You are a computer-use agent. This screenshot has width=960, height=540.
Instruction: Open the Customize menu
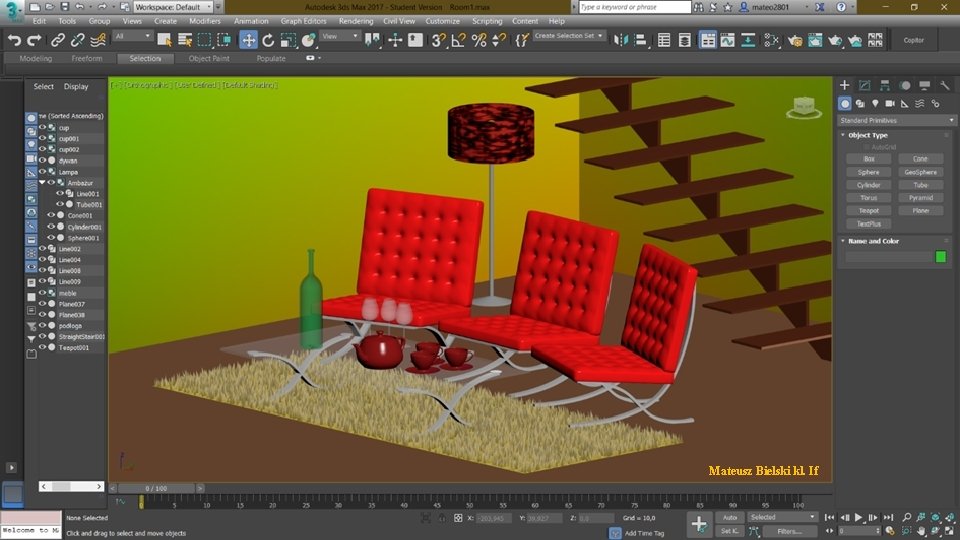pyautogui.click(x=442, y=21)
